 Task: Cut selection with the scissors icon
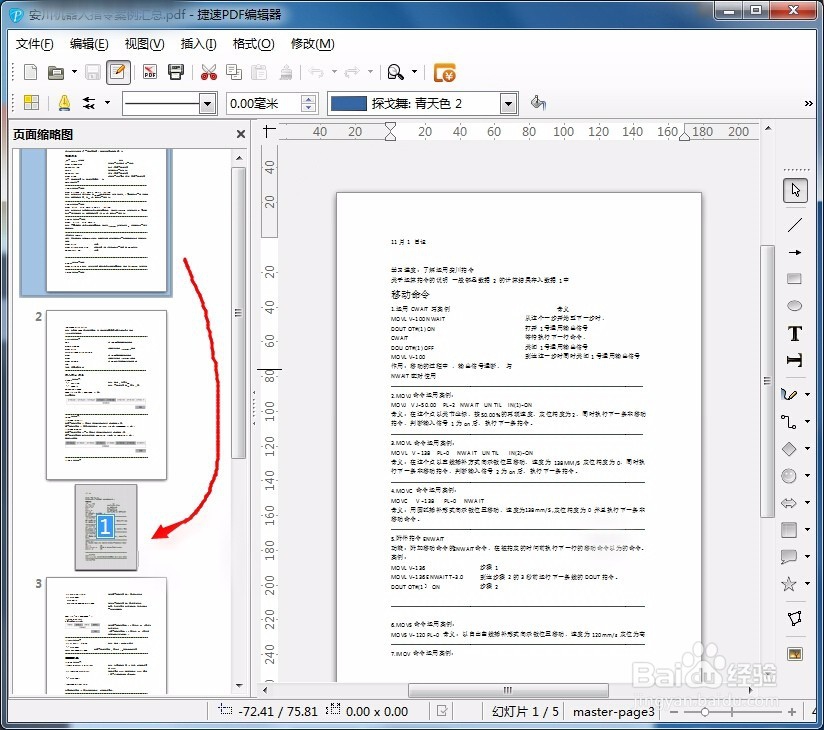209,72
